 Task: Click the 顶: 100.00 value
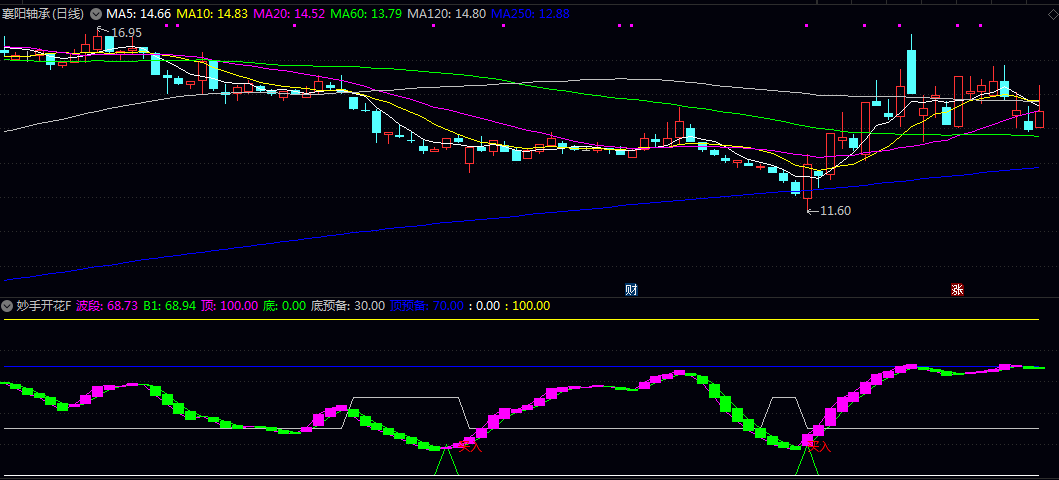click(x=230, y=306)
